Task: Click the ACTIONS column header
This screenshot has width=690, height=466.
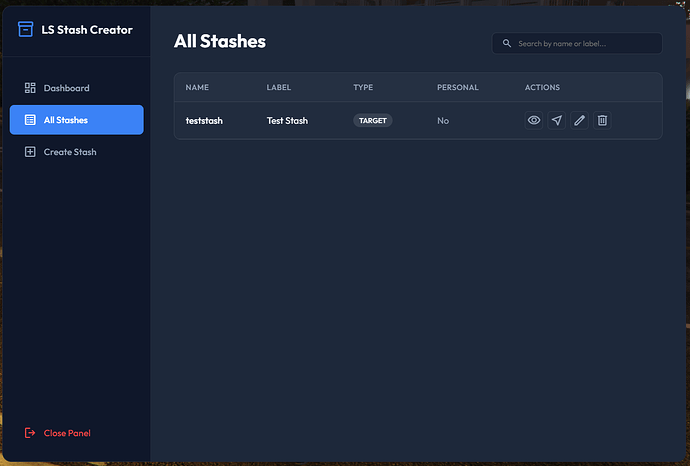Action: point(542,87)
